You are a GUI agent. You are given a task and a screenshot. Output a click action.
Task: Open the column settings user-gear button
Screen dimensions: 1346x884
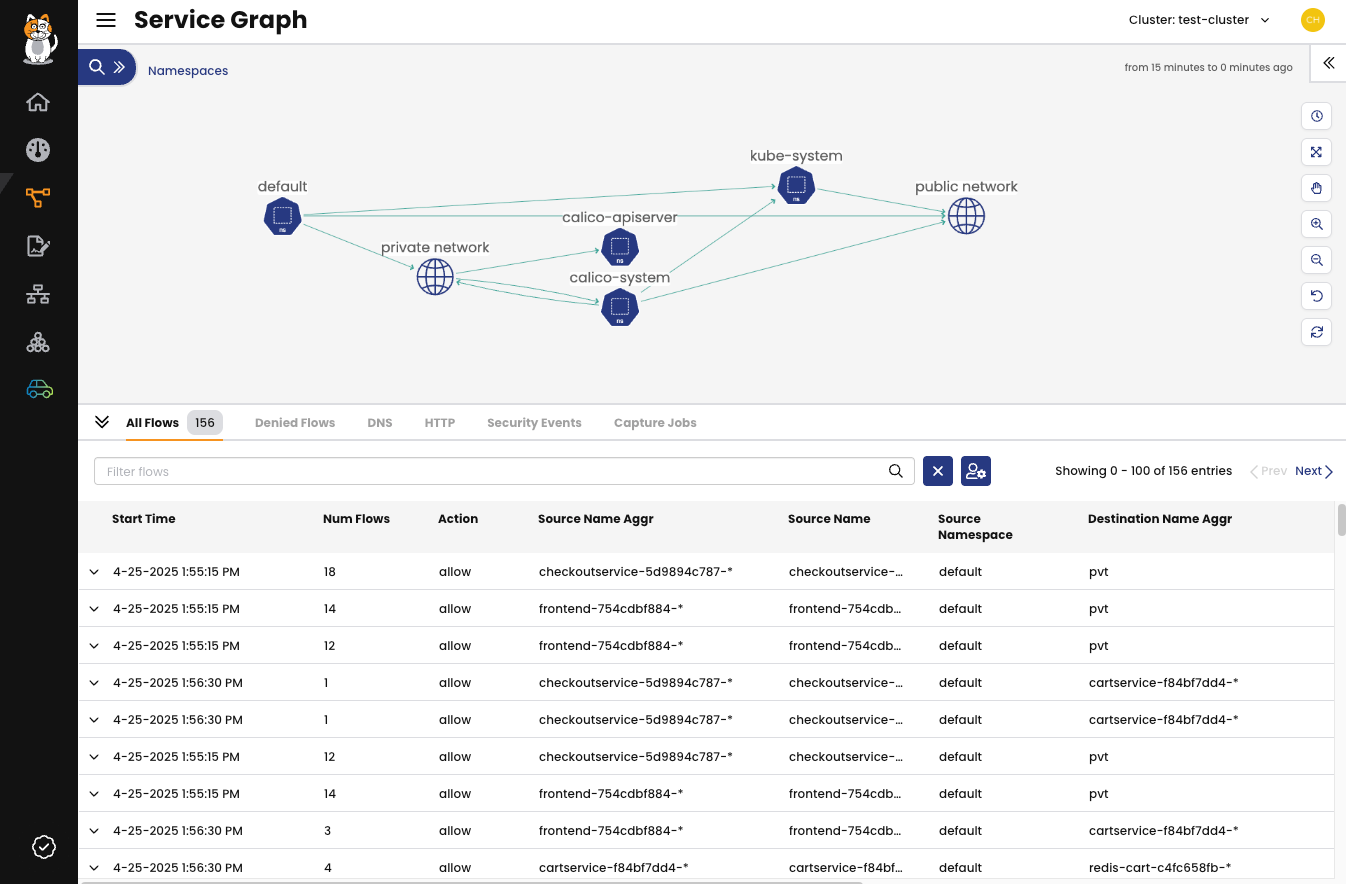[x=975, y=470]
